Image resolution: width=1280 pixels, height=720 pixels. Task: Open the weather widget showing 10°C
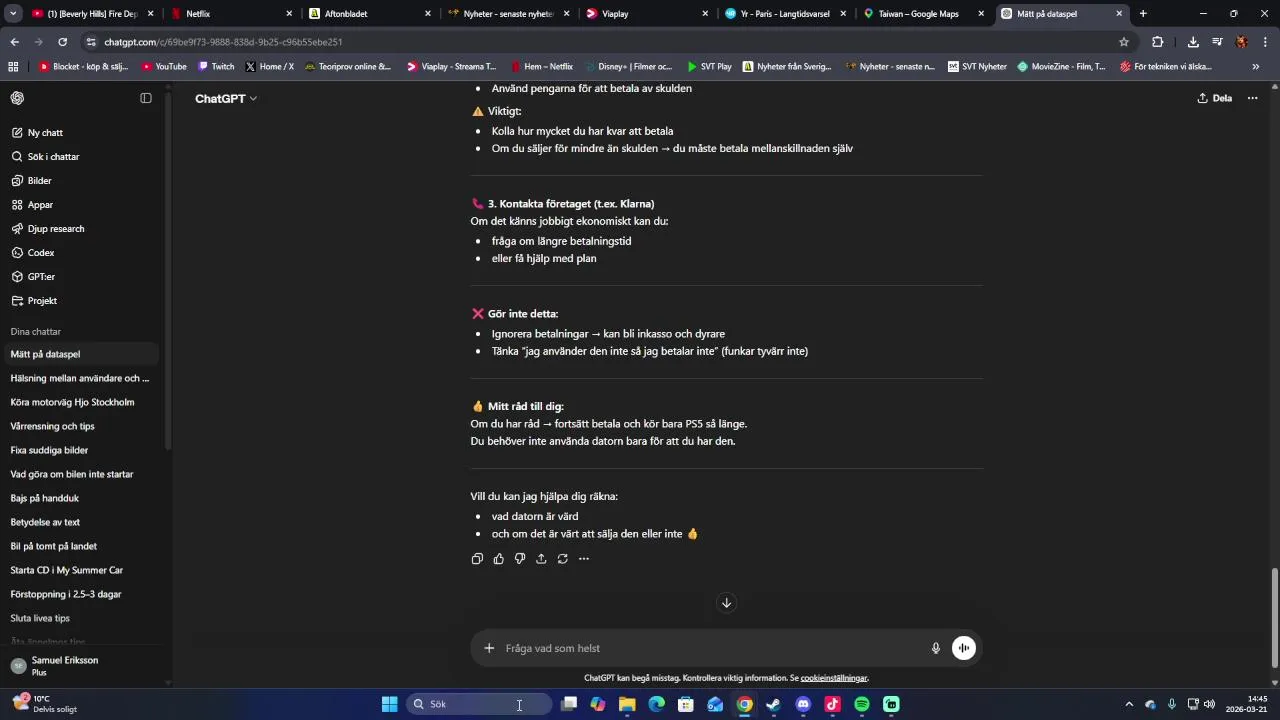pyautogui.click(x=45, y=704)
